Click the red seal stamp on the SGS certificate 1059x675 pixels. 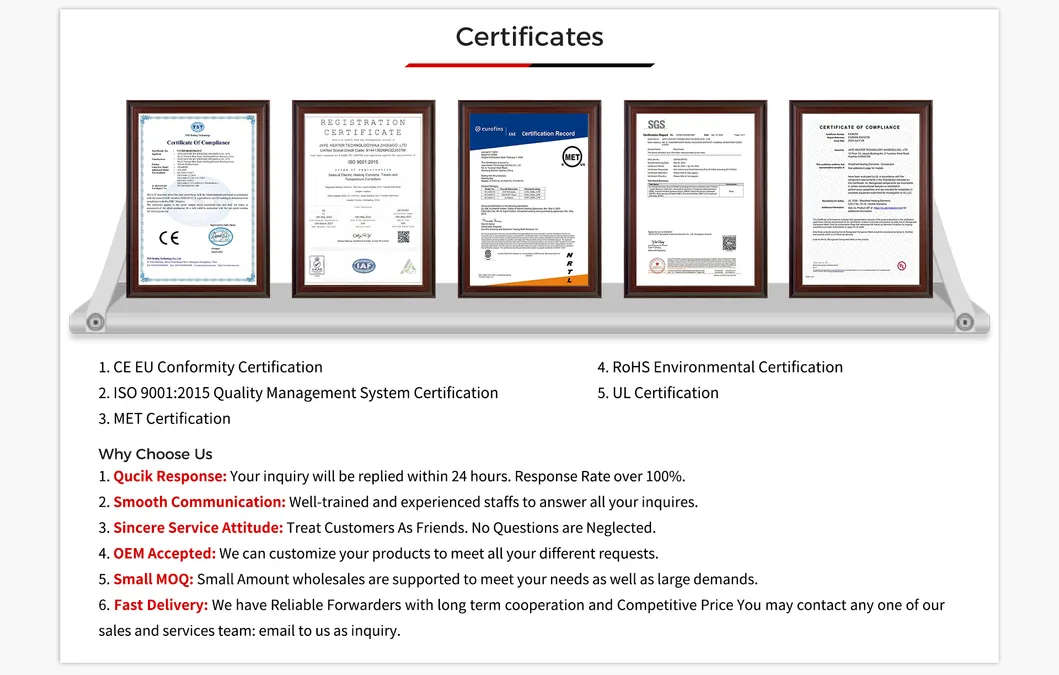(x=657, y=265)
